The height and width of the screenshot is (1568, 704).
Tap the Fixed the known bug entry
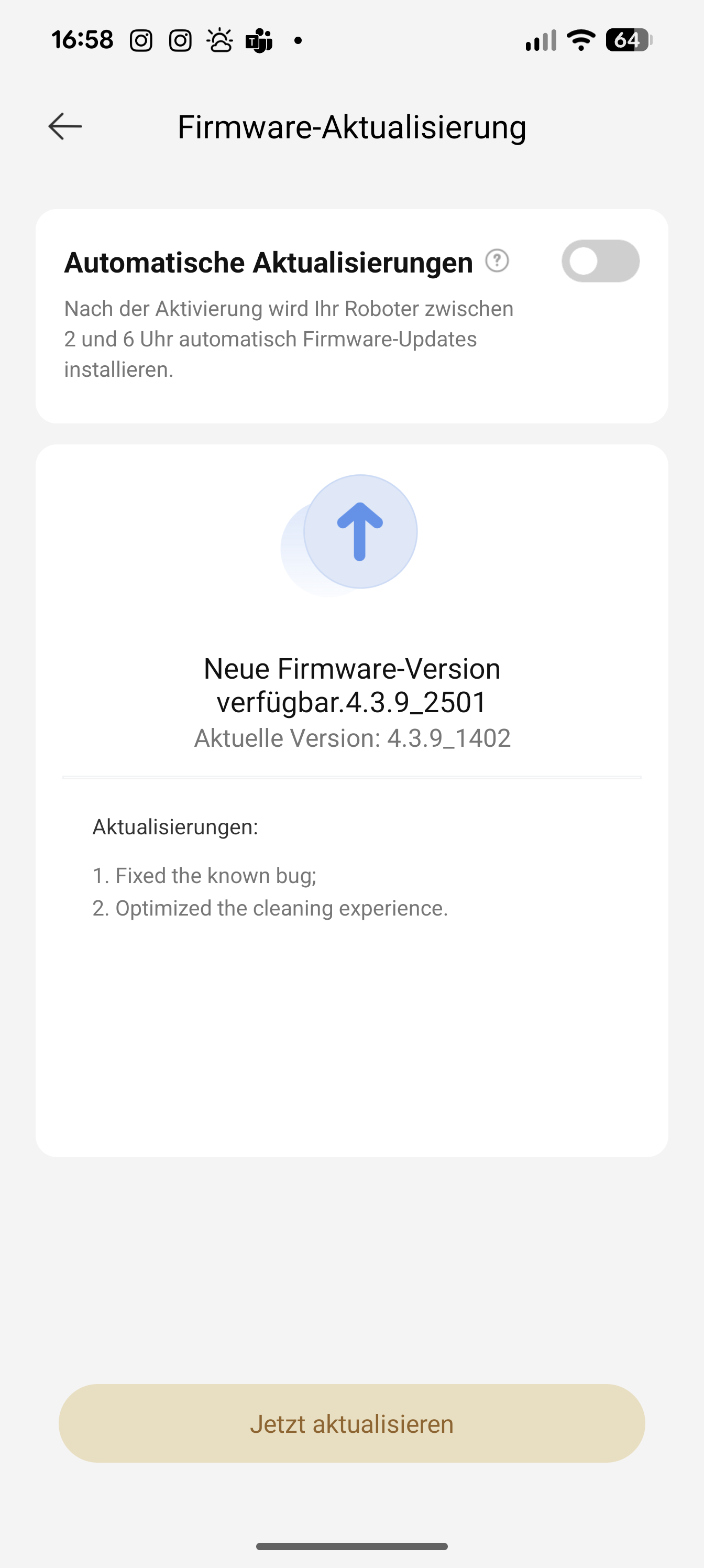point(204,875)
